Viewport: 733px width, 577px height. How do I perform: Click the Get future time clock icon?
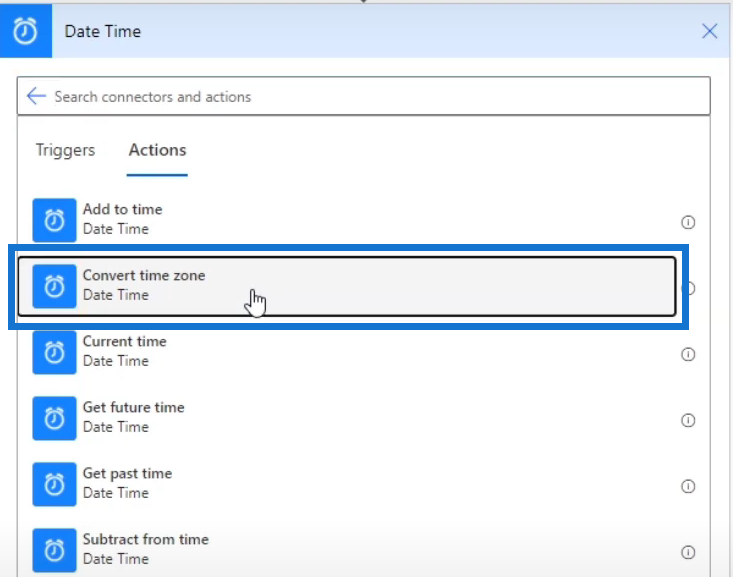click(54, 418)
